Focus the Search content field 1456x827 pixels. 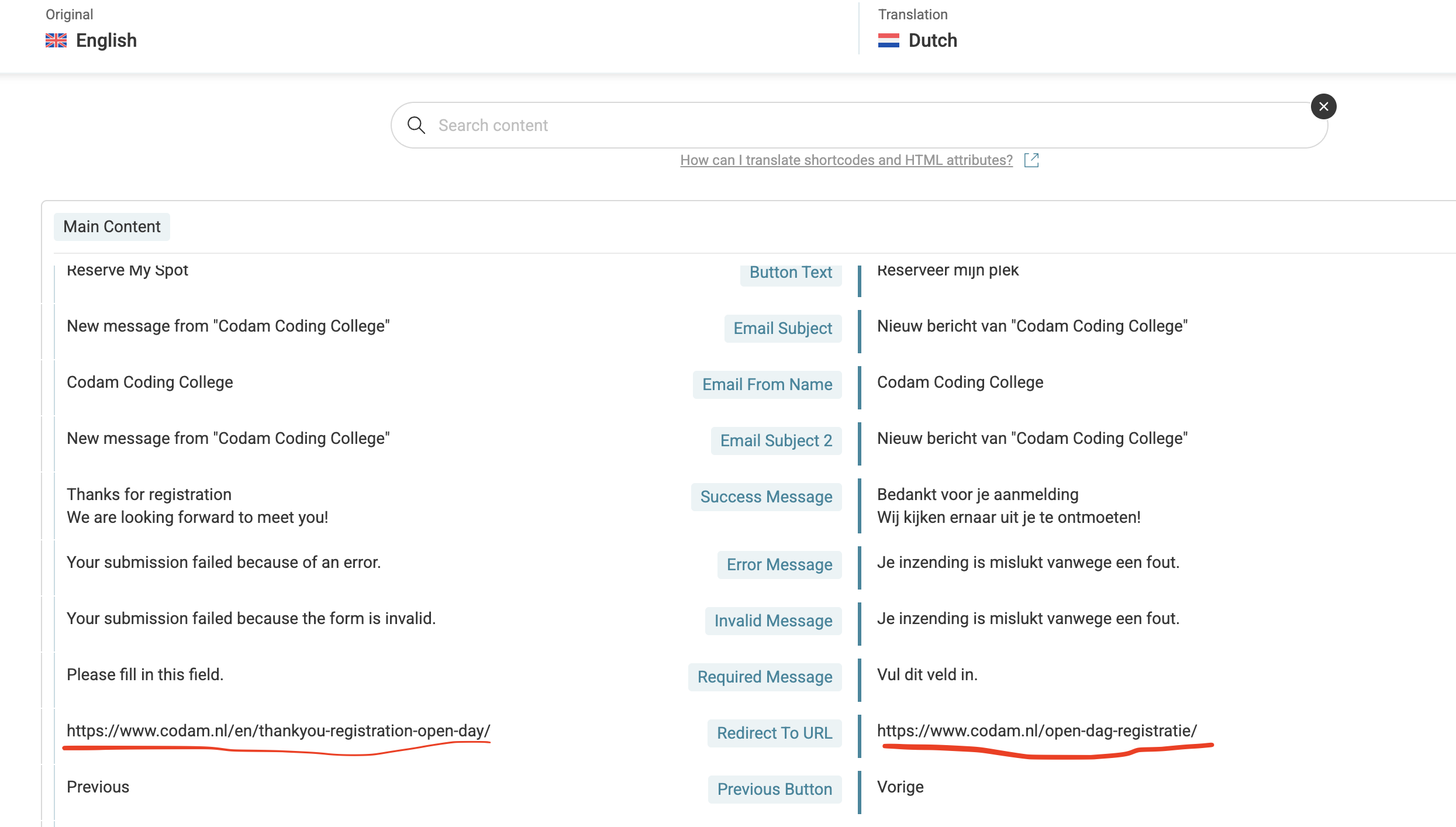pyautogui.click(x=859, y=125)
